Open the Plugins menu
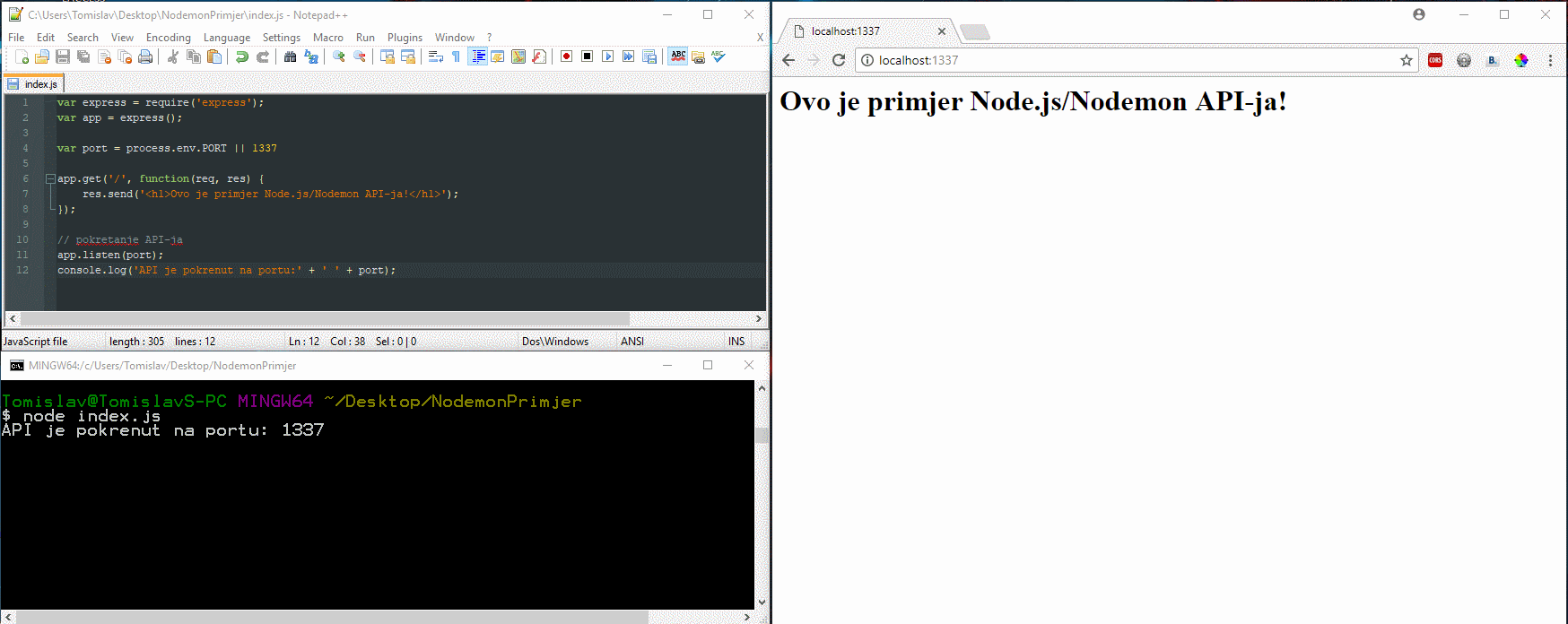The image size is (1568, 624). click(x=405, y=38)
